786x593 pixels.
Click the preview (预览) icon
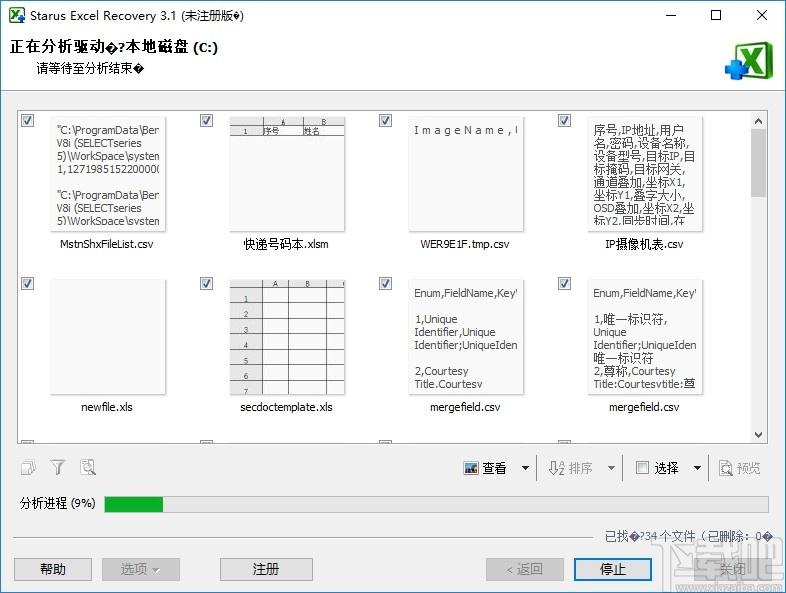pyautogui.click(x=726, y=468)
